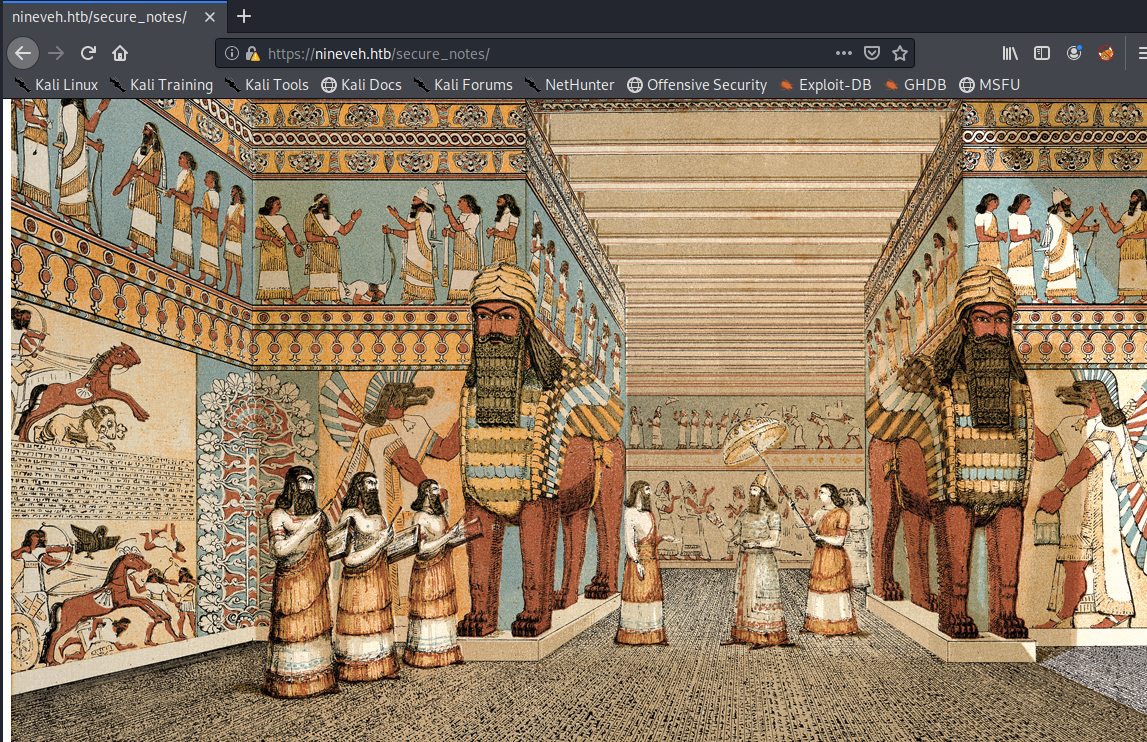The height and width of the screenshot is (742, 1147).
Task: Save page to Pocket
Action: tap(872, 53)
